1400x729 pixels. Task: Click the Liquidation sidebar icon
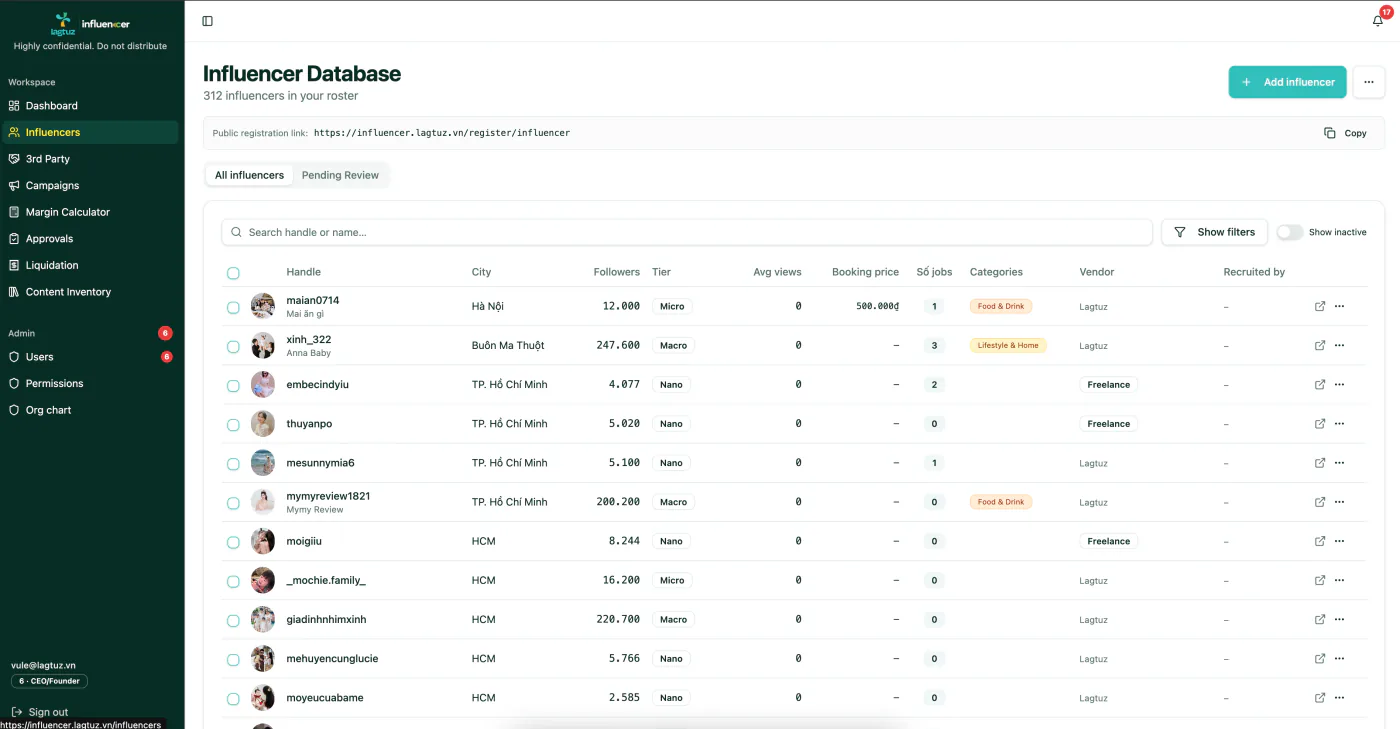(14, 265)
